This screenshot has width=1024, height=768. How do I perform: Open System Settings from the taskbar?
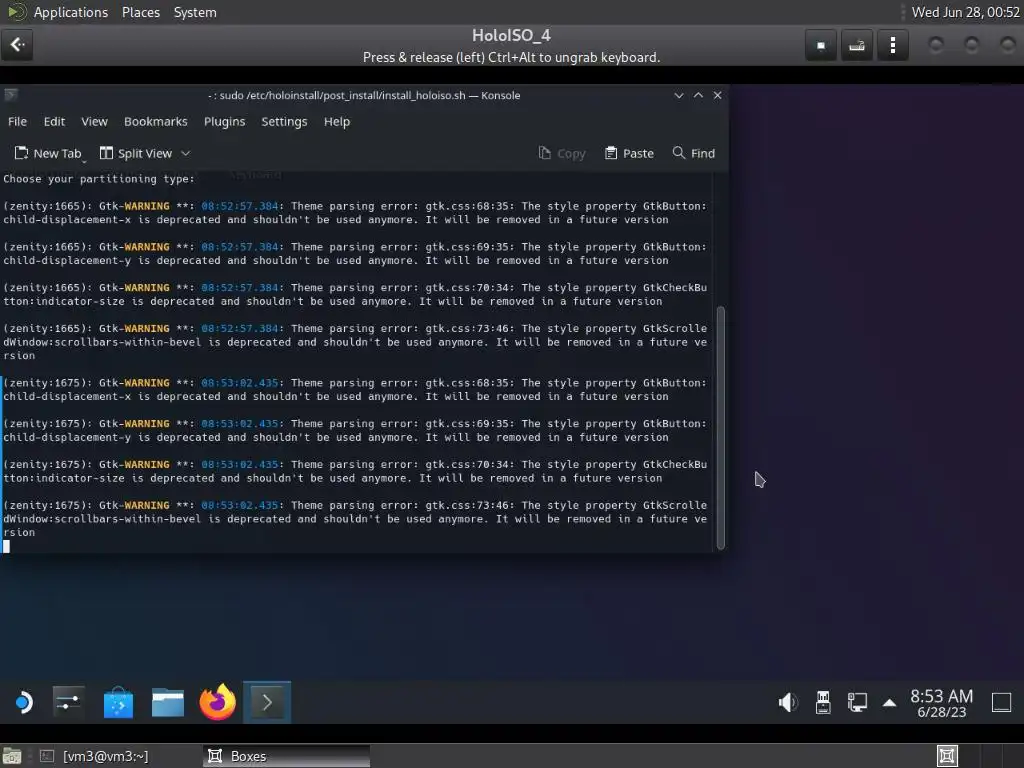(x=69, y=703)
